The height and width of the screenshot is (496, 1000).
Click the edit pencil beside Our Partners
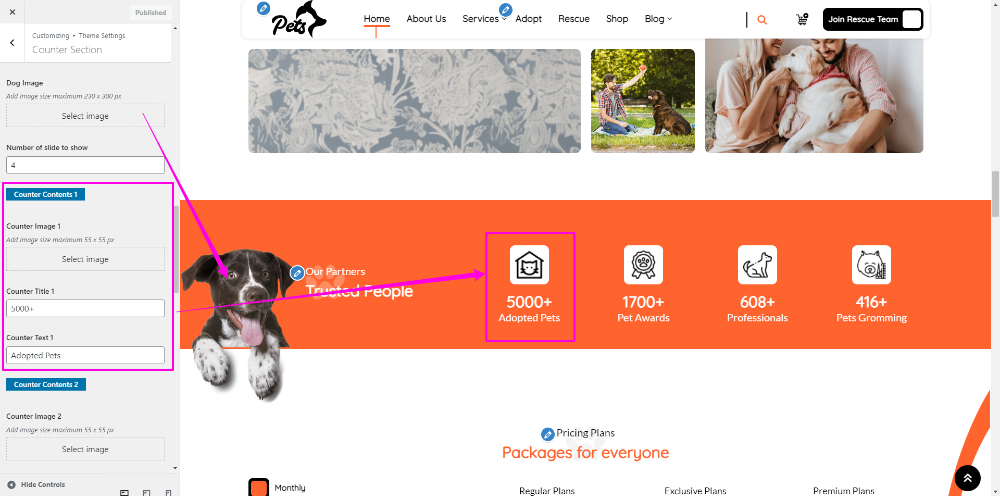pos(297,273)
